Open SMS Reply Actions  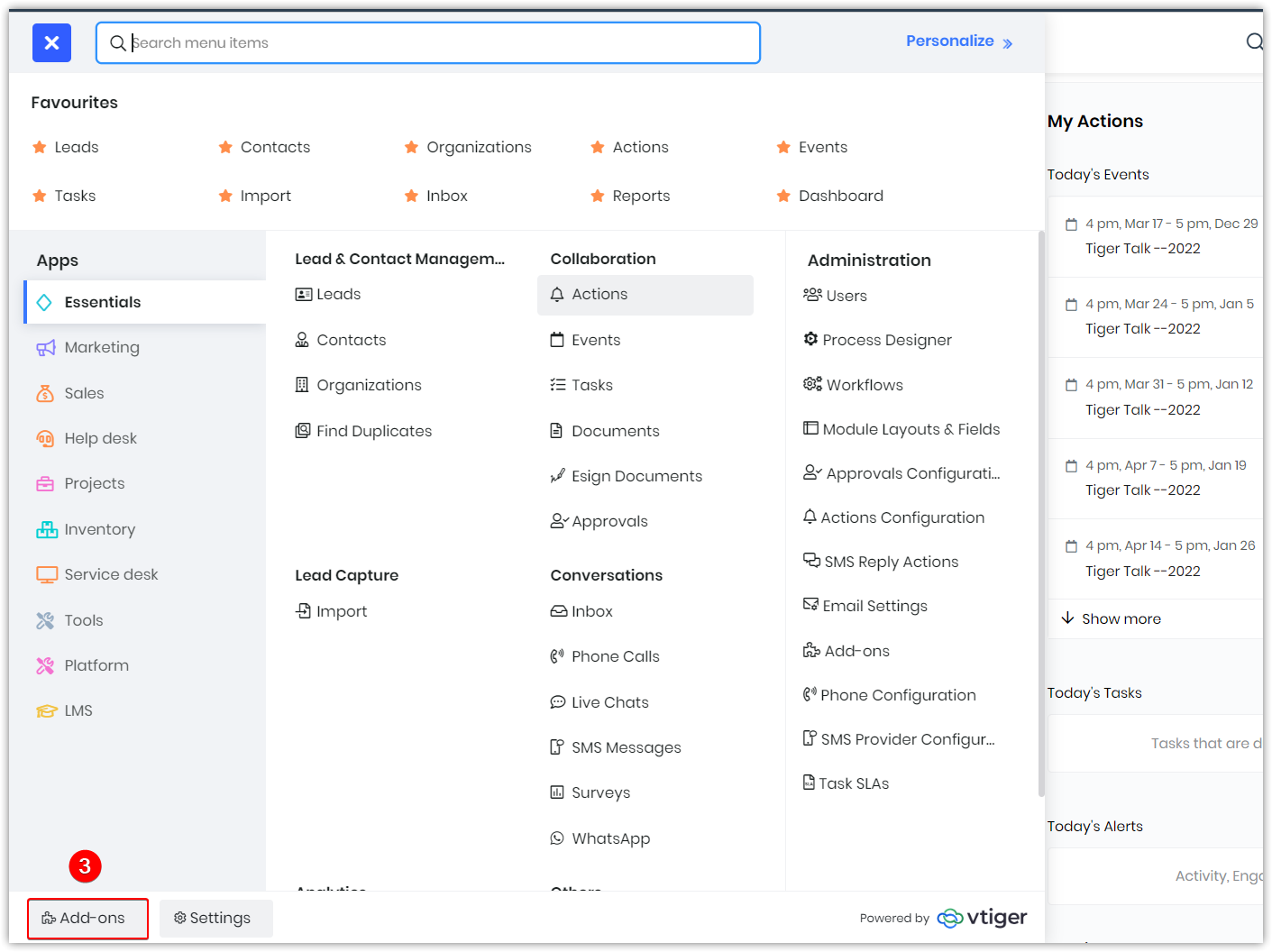881,562
